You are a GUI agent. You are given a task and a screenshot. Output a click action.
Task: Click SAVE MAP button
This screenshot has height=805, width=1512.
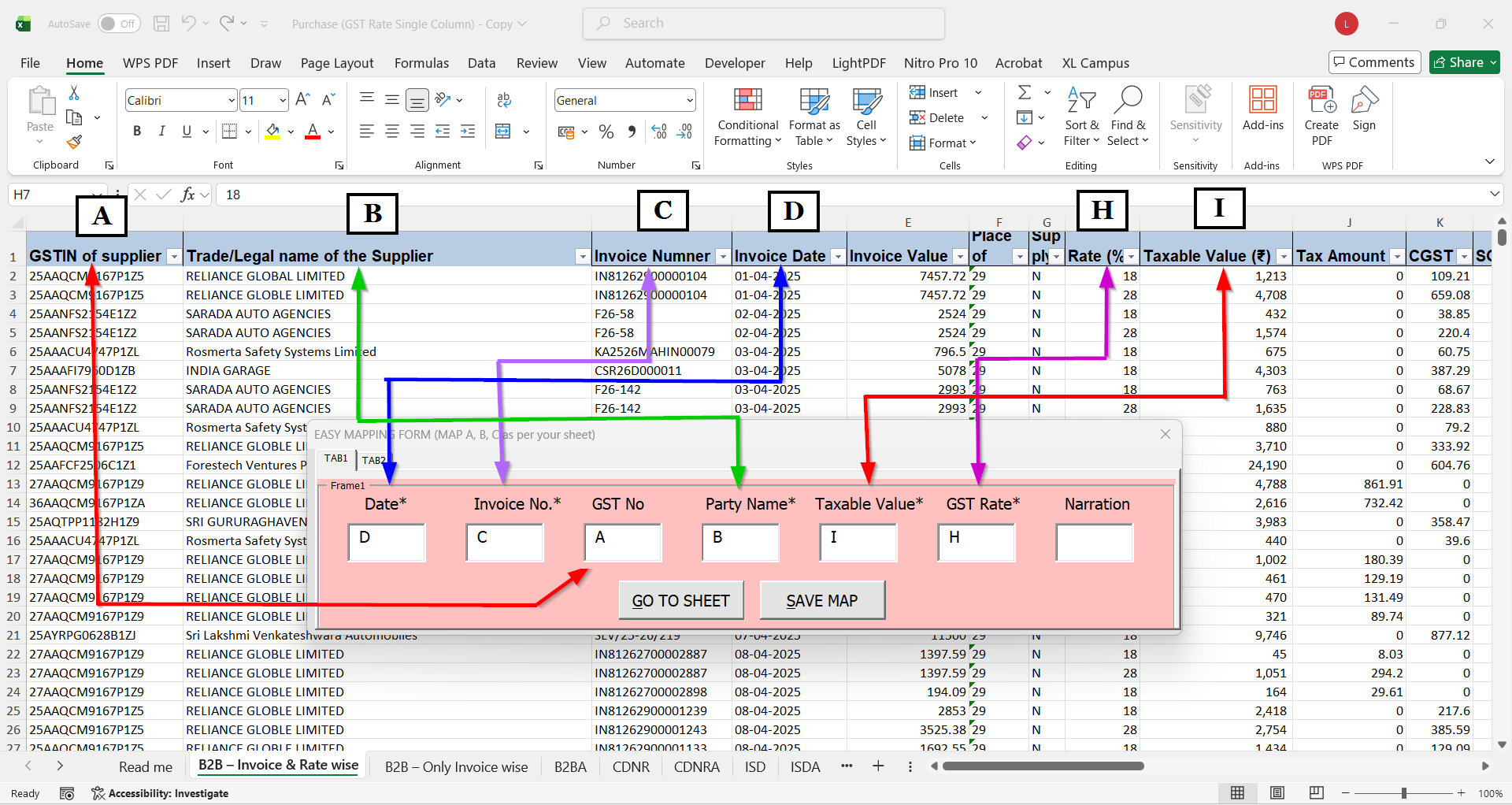821,600
